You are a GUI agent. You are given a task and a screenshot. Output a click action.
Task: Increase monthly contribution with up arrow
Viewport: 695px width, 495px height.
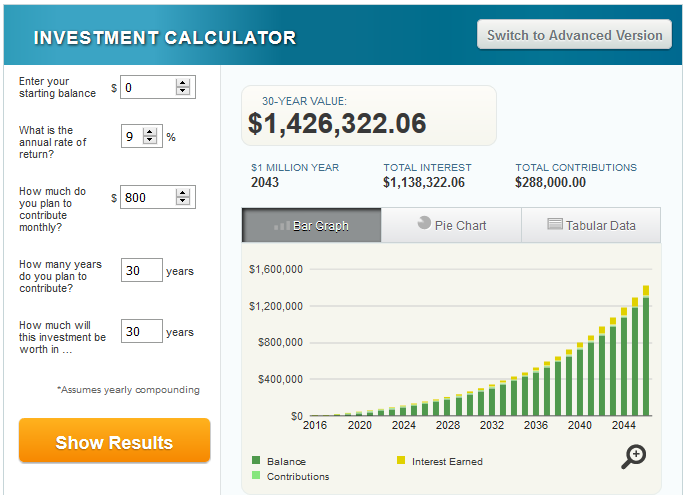[x=182, y=193]
